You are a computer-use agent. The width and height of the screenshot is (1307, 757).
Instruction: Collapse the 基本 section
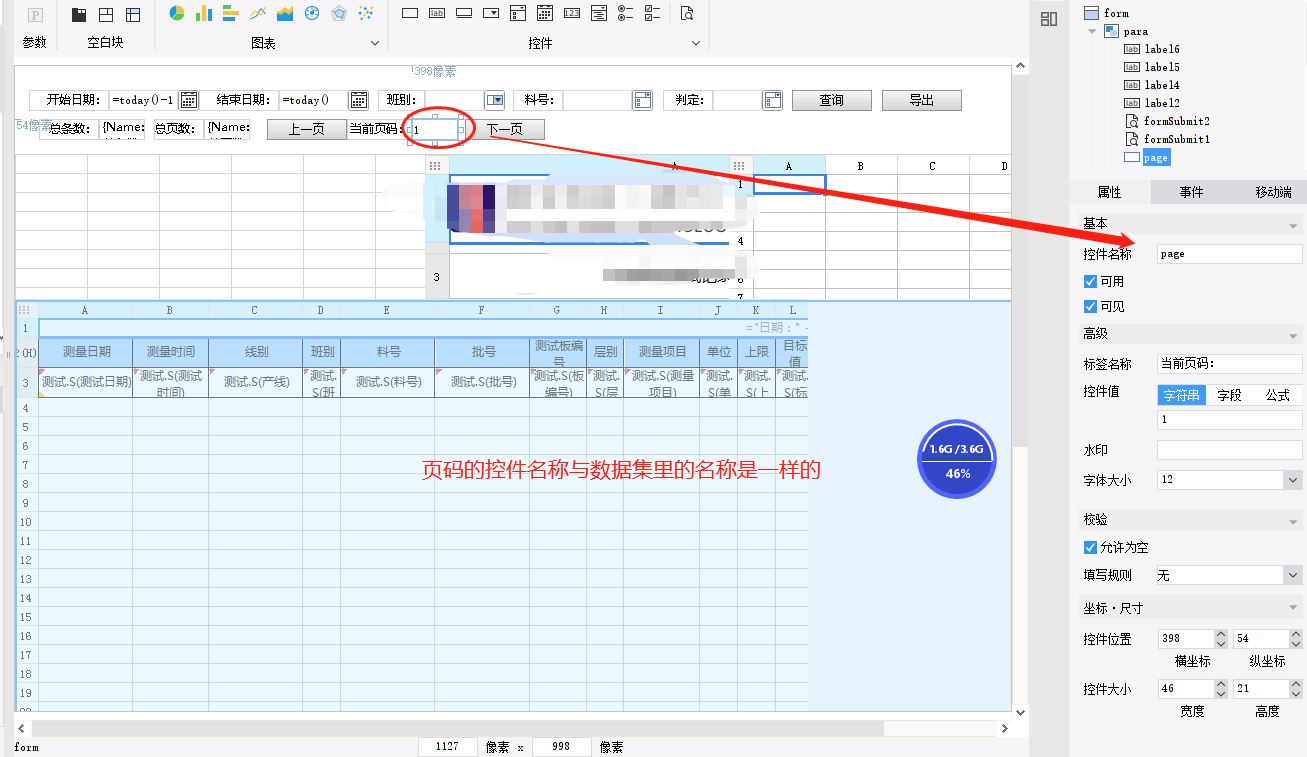click(x=1293, y=224)
